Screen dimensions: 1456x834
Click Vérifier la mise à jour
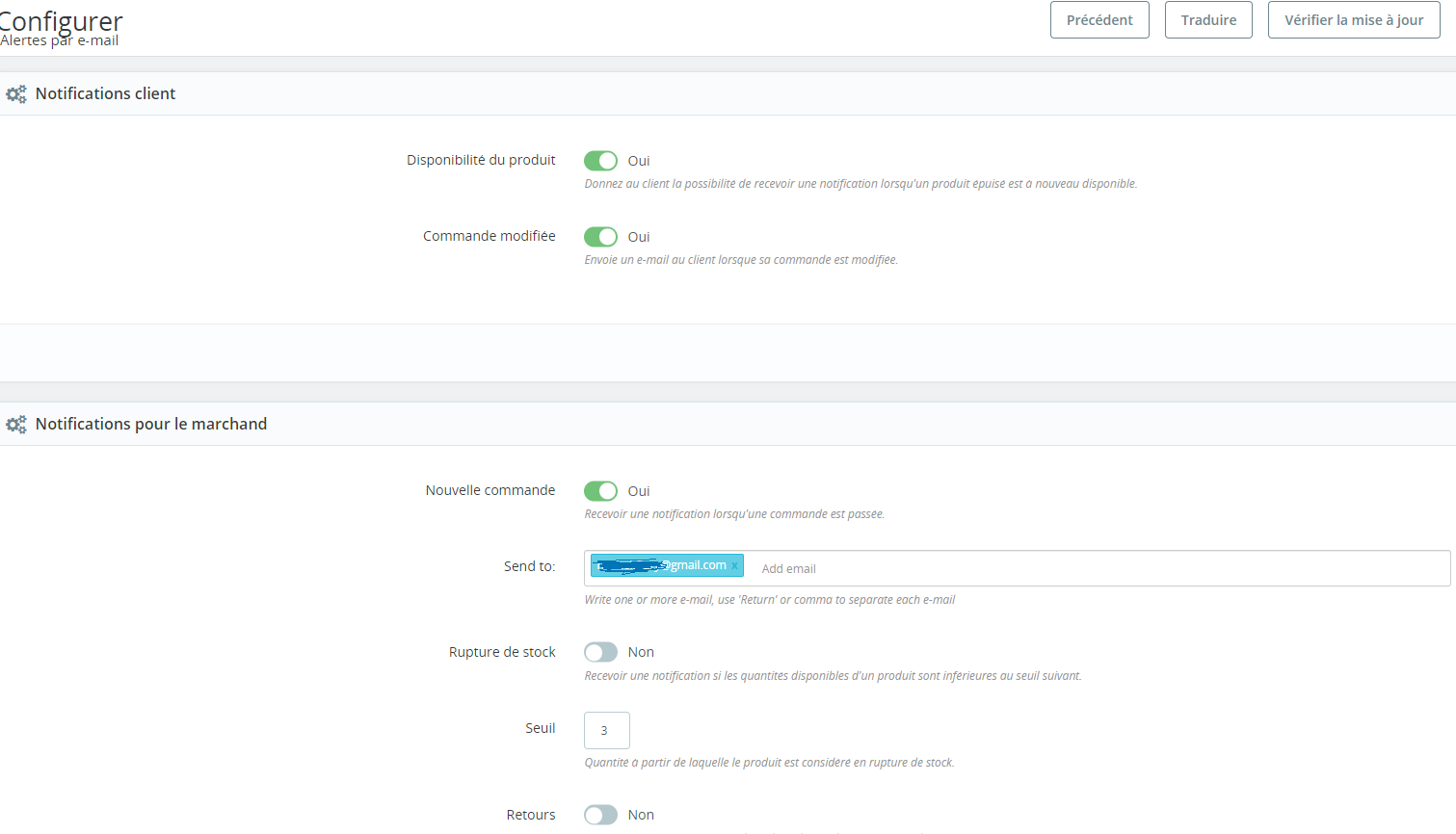click(x=1353, y=19)
